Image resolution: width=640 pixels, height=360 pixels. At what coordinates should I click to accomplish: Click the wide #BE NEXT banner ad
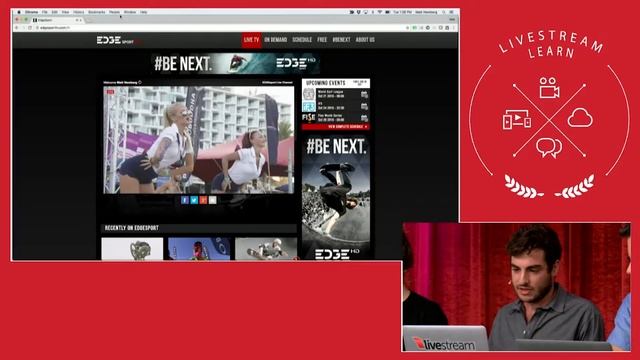(235, 64)
